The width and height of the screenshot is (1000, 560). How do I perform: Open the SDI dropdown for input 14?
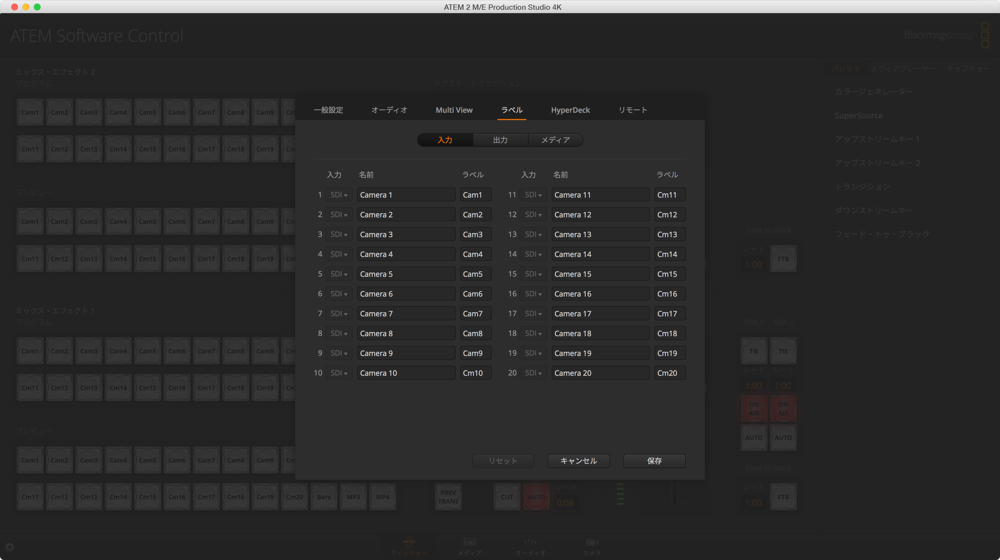[533, 254]
